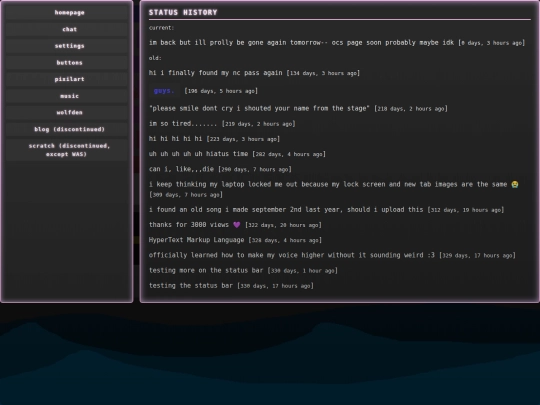The height and width of the screenshot is (405, 540).
Task: Click status 'uh uh uh uh uh hiatus time'
Action: tap(198, 154)
